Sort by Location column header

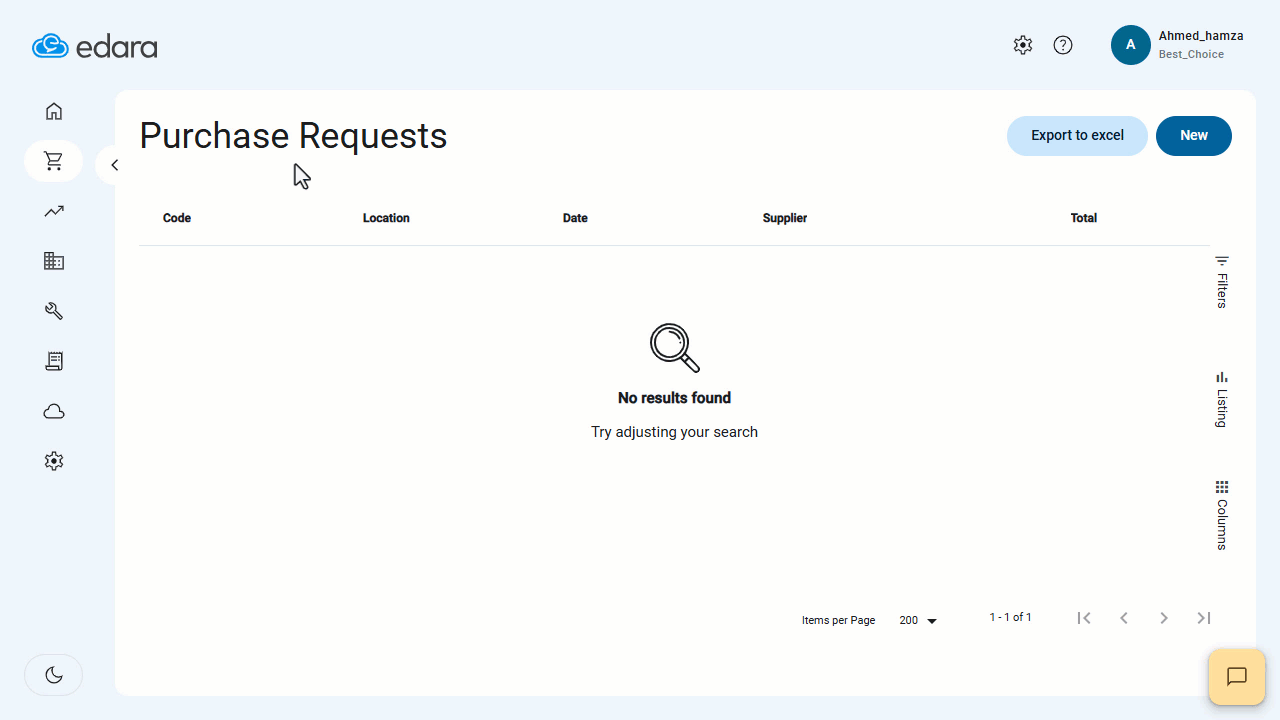[386, 218]
